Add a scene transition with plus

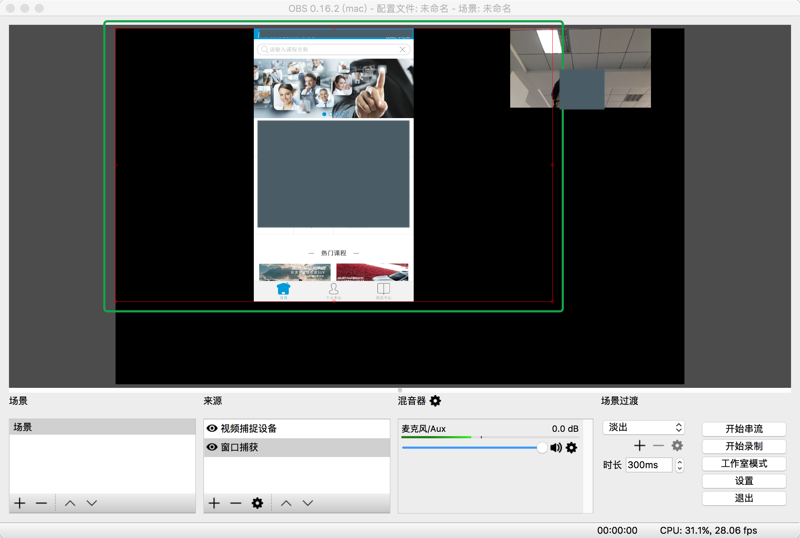tap(639, 446)
